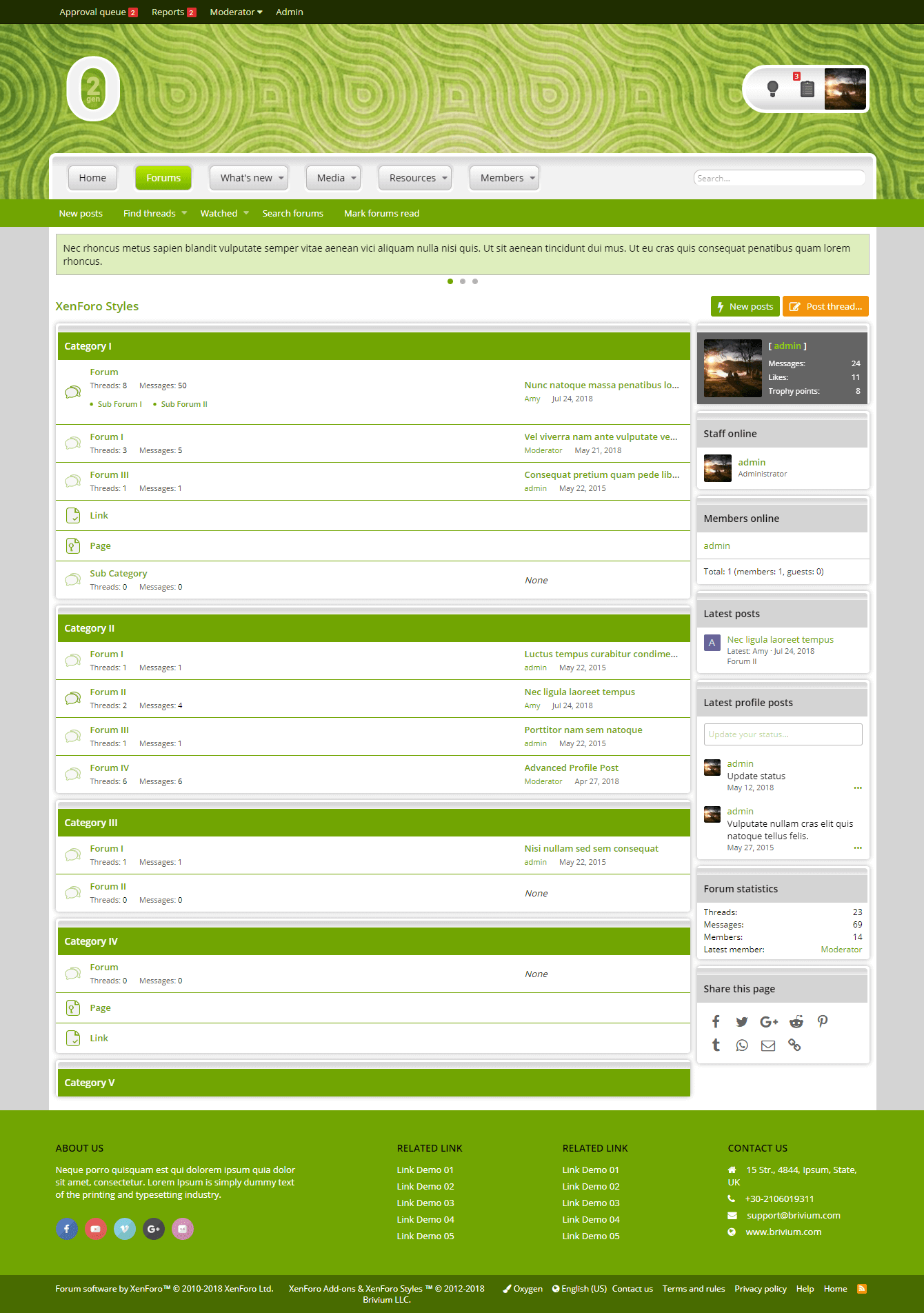Open the Sub Forum I link

pyautogui.click(x=119, y=404)
